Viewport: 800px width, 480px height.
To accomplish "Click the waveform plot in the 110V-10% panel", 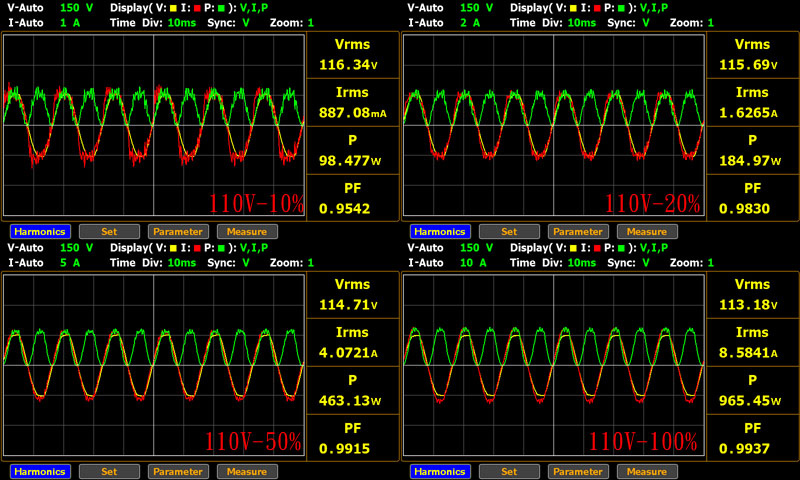I will (x=154, y=125).
